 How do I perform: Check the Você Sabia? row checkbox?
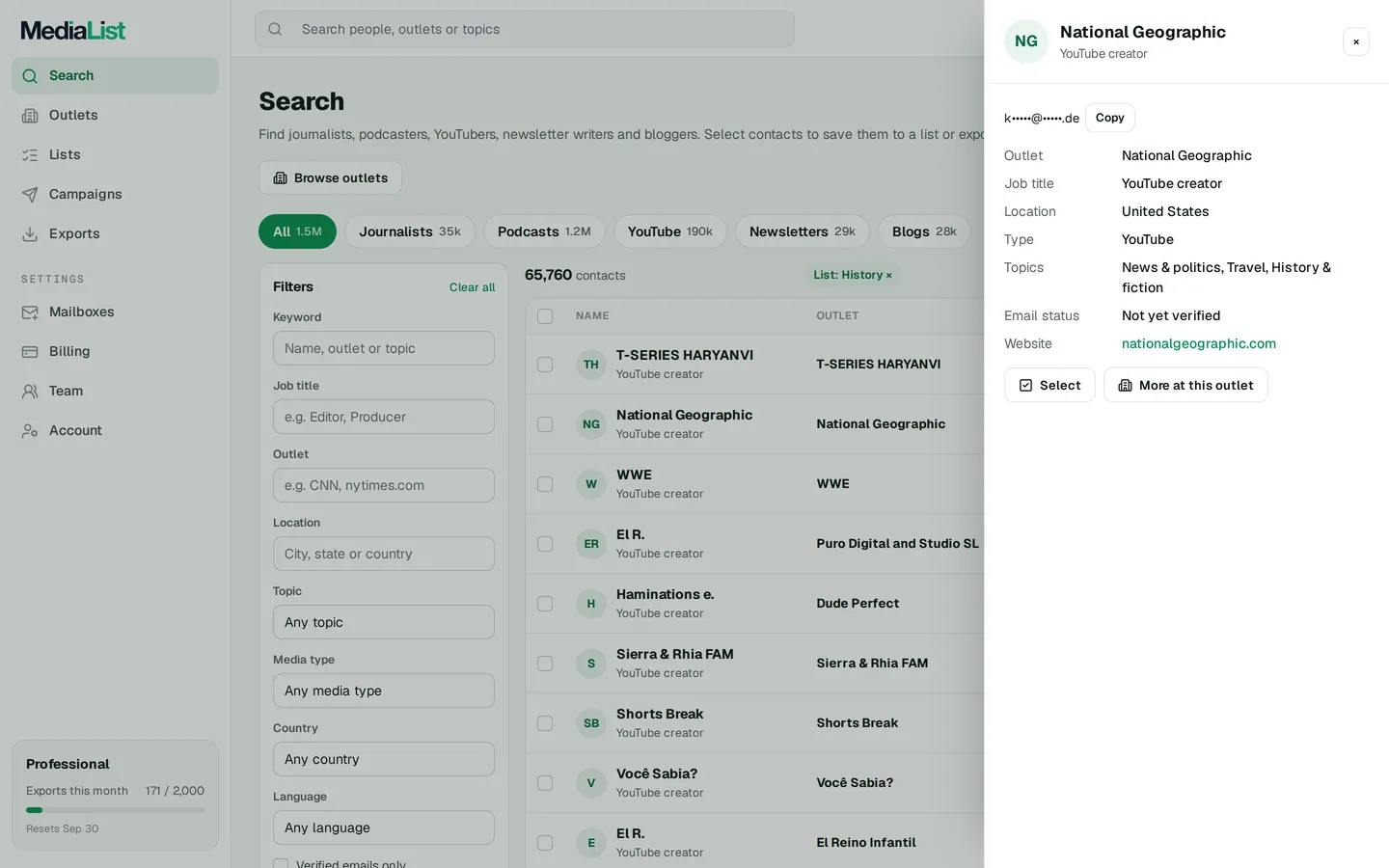(x=545, y=783)
